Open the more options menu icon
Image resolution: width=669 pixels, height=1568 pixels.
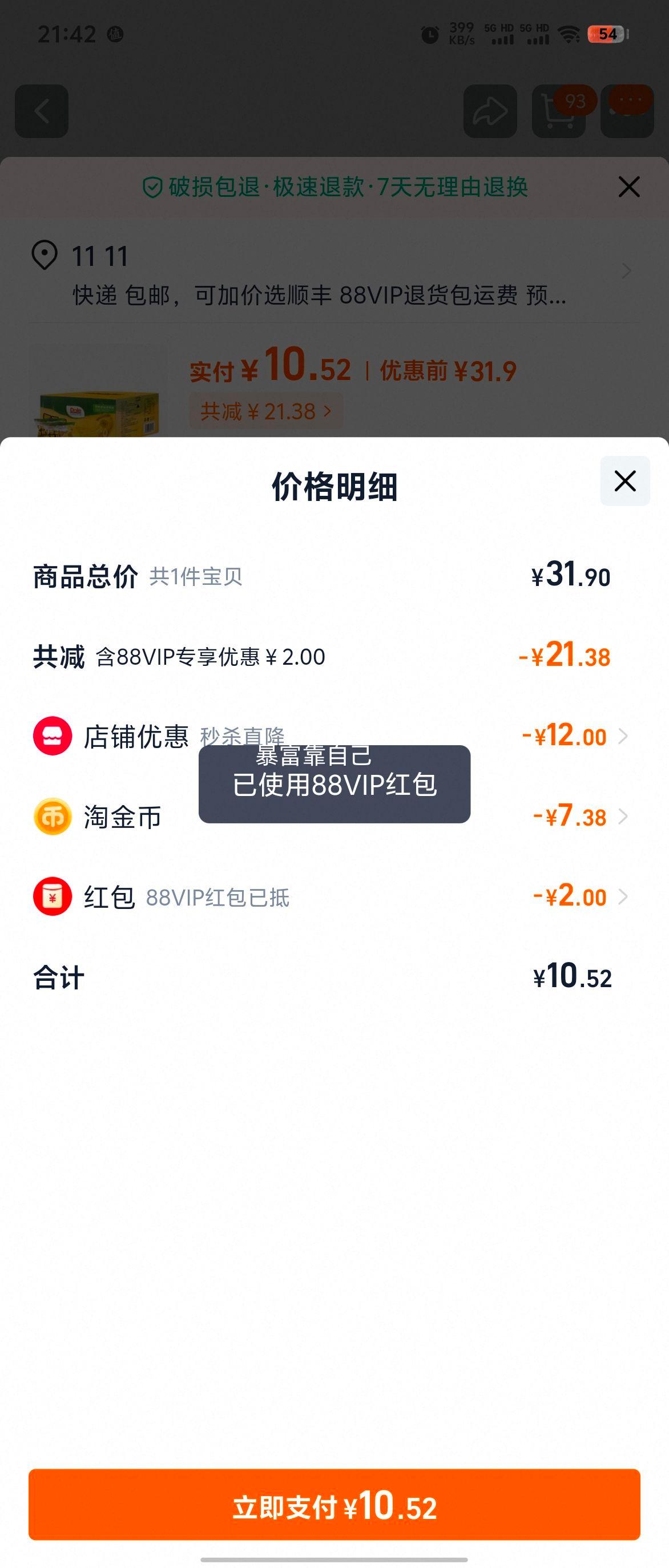[x=627, y=111]
